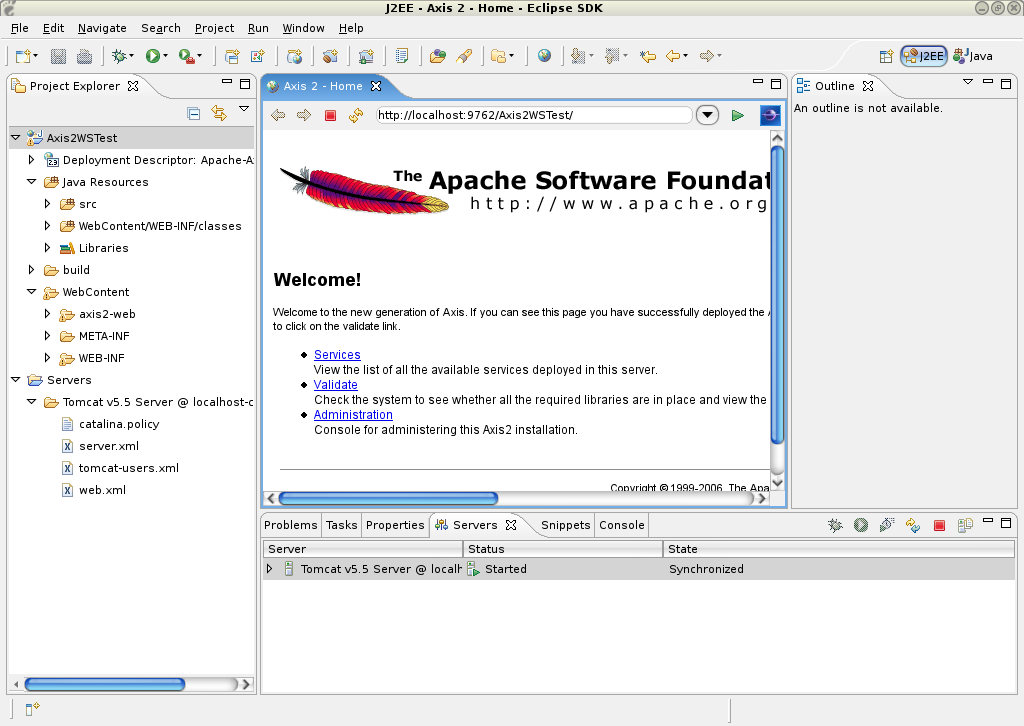This screenshot has width=1024, height=726.
Task: Collapse the WebContent folder node
Action: 31,292
